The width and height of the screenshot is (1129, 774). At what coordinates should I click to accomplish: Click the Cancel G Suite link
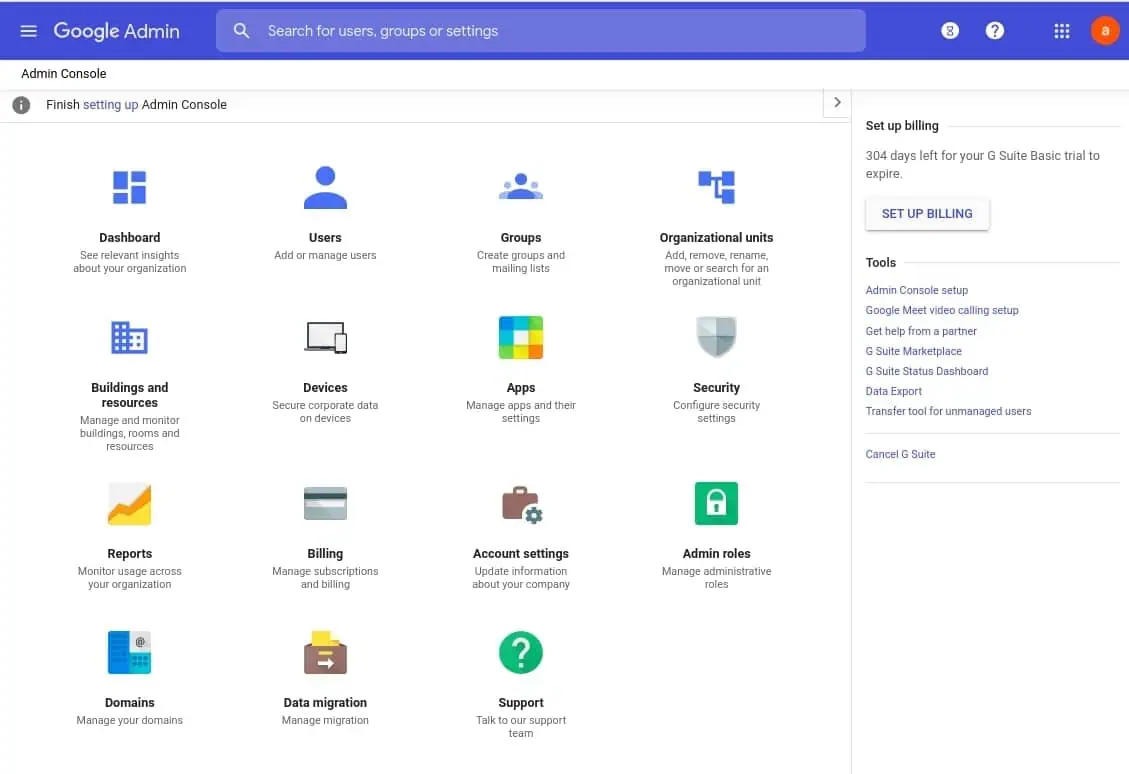click(900, 454)
